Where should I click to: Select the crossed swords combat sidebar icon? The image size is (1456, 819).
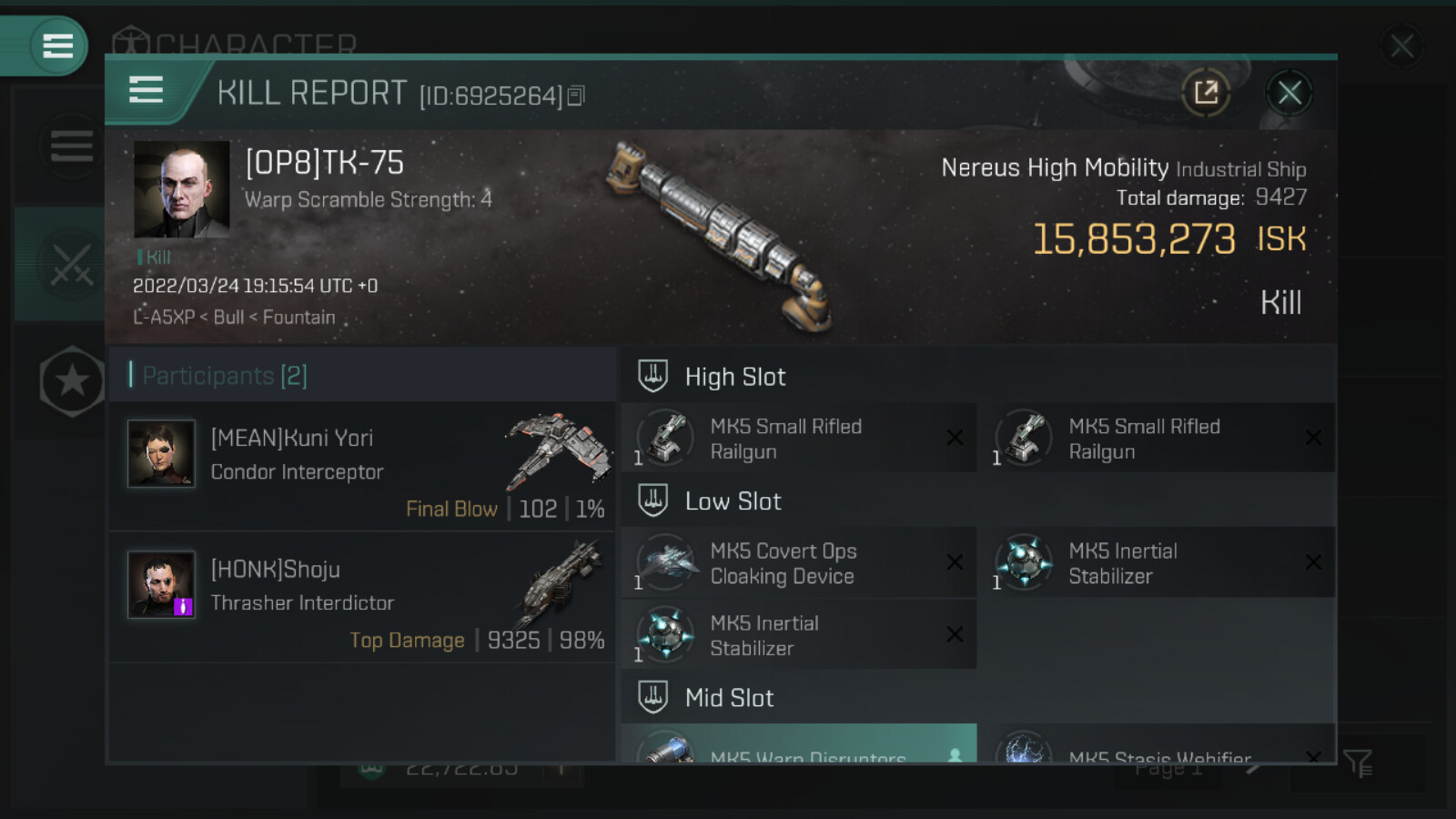pyautogui.click(x=70, y=264)
